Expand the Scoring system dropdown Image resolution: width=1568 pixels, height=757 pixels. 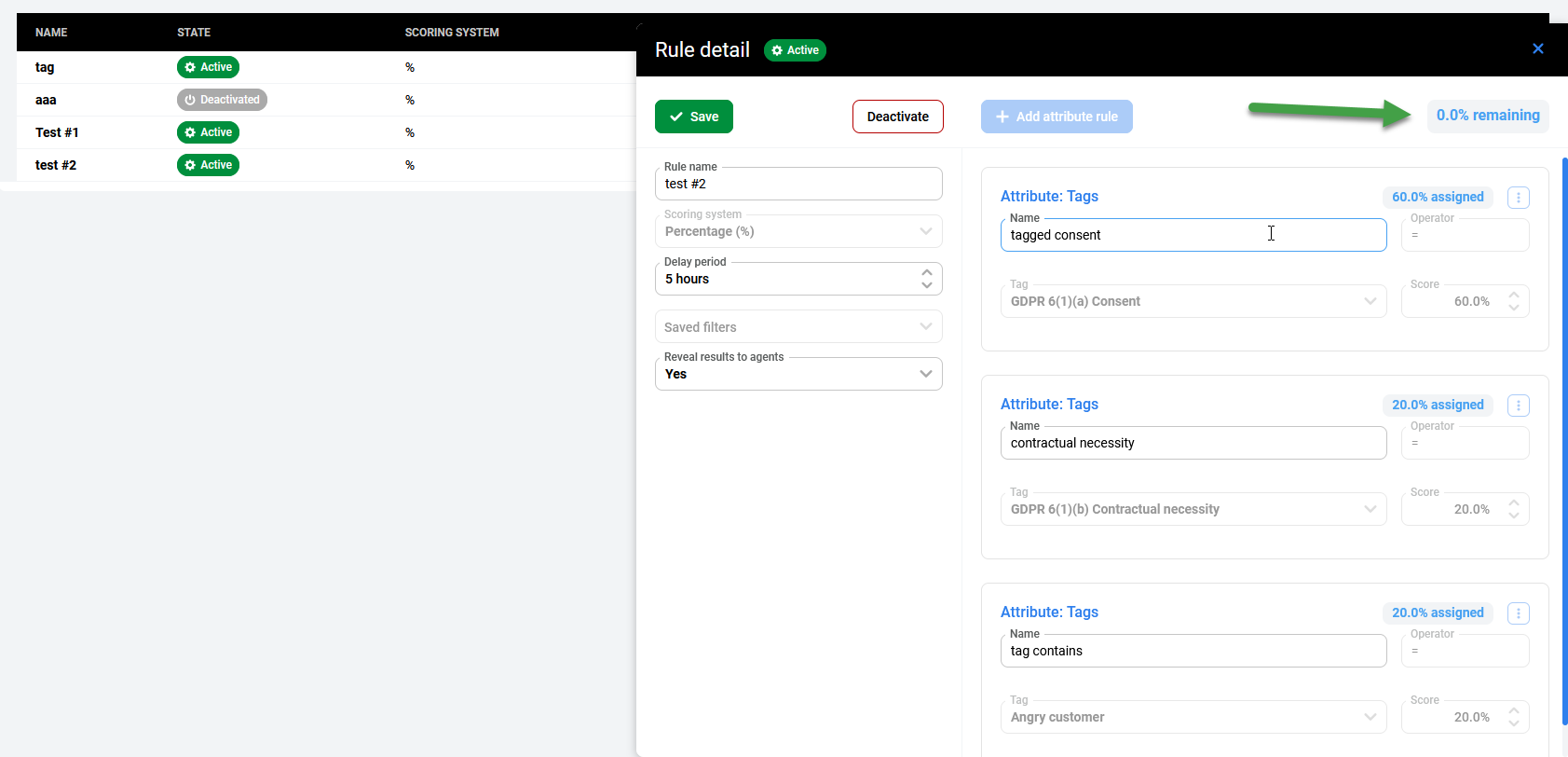(x=798, y=231)
